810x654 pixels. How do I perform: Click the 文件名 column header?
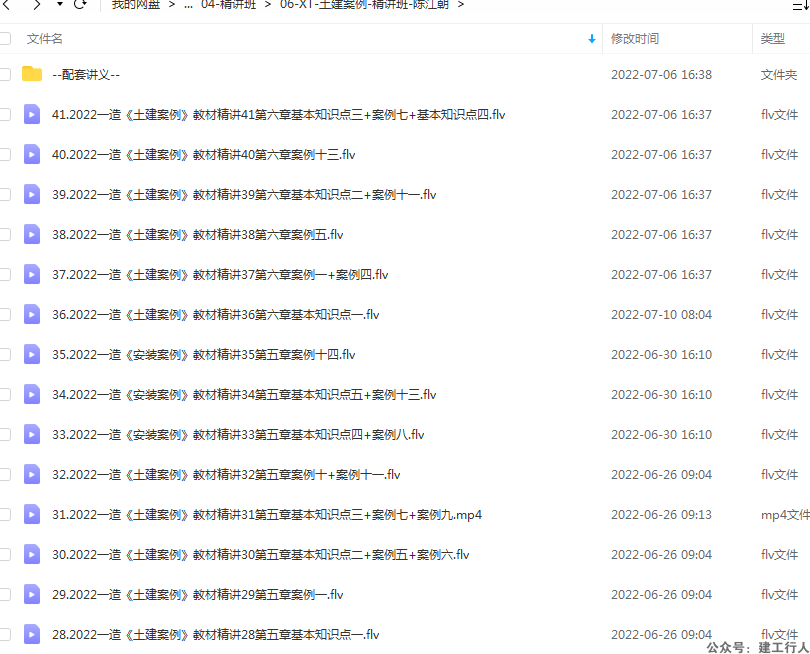click(44, 39)
